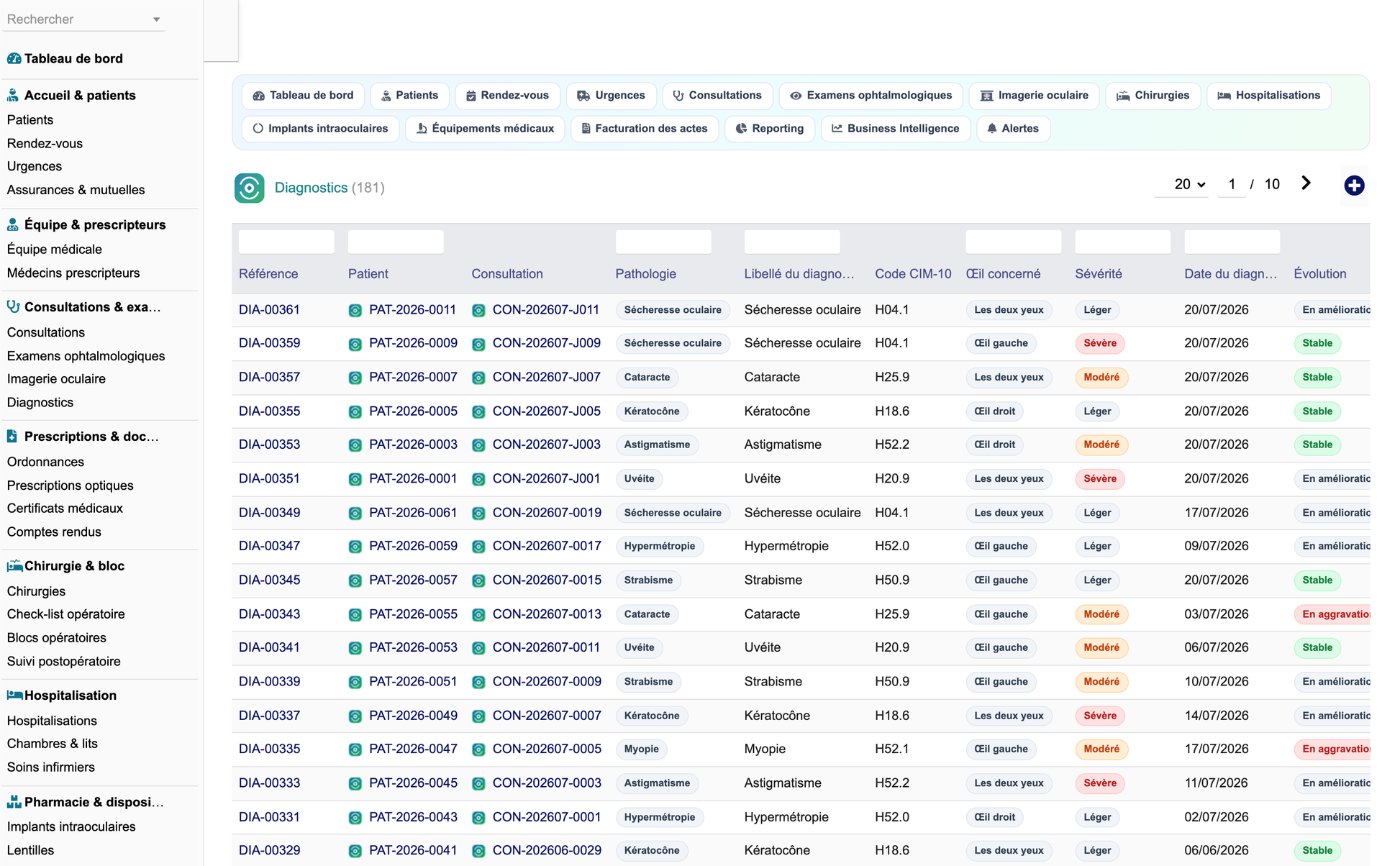The image size is (1400, 866).
Task: Click En aggravation badge in DIA-00335 row
Action: coord(1333,749)
